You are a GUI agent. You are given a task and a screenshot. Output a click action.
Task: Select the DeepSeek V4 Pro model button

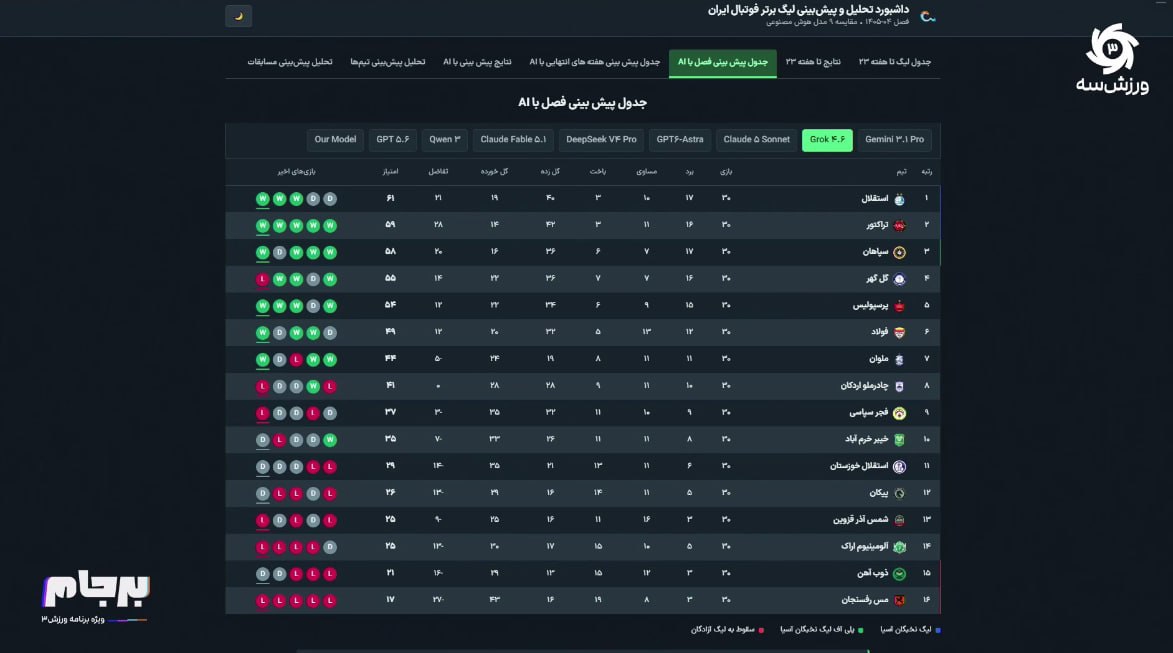pyautogui.click(x=601, y=140)
